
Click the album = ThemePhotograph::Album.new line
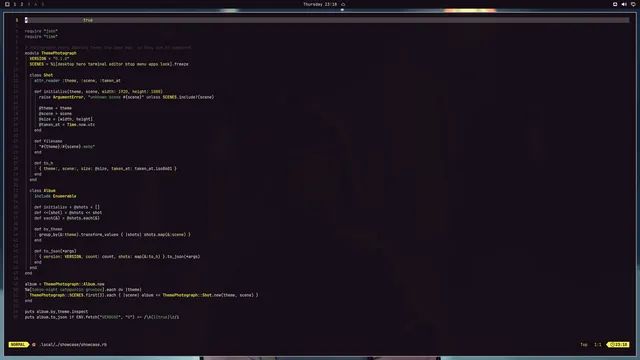(x=64, y=284)
